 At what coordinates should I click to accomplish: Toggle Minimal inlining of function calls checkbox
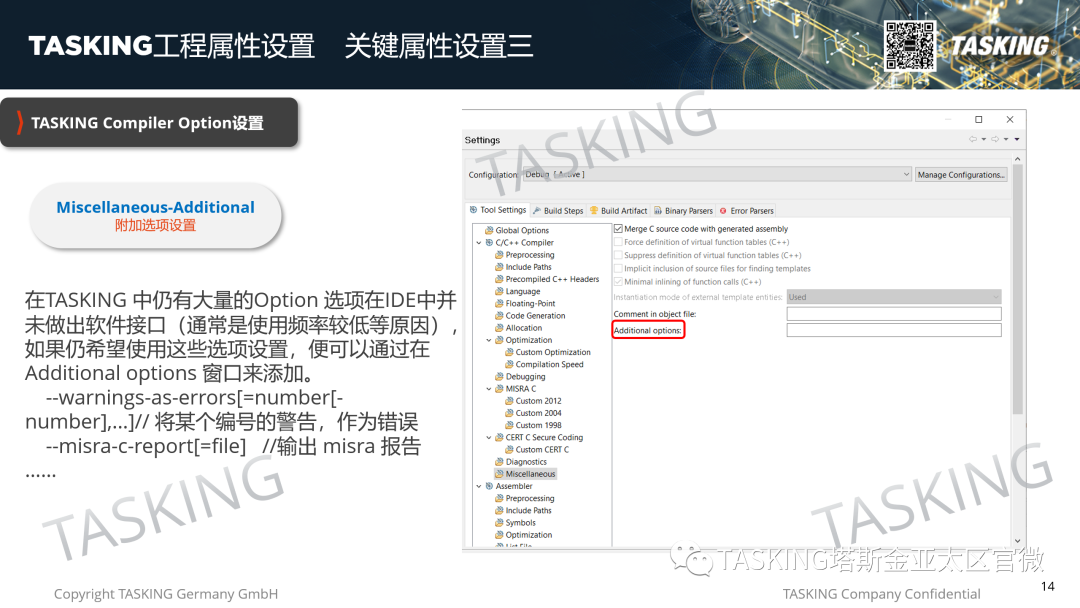pyautogui.click(x=619, y=282)
